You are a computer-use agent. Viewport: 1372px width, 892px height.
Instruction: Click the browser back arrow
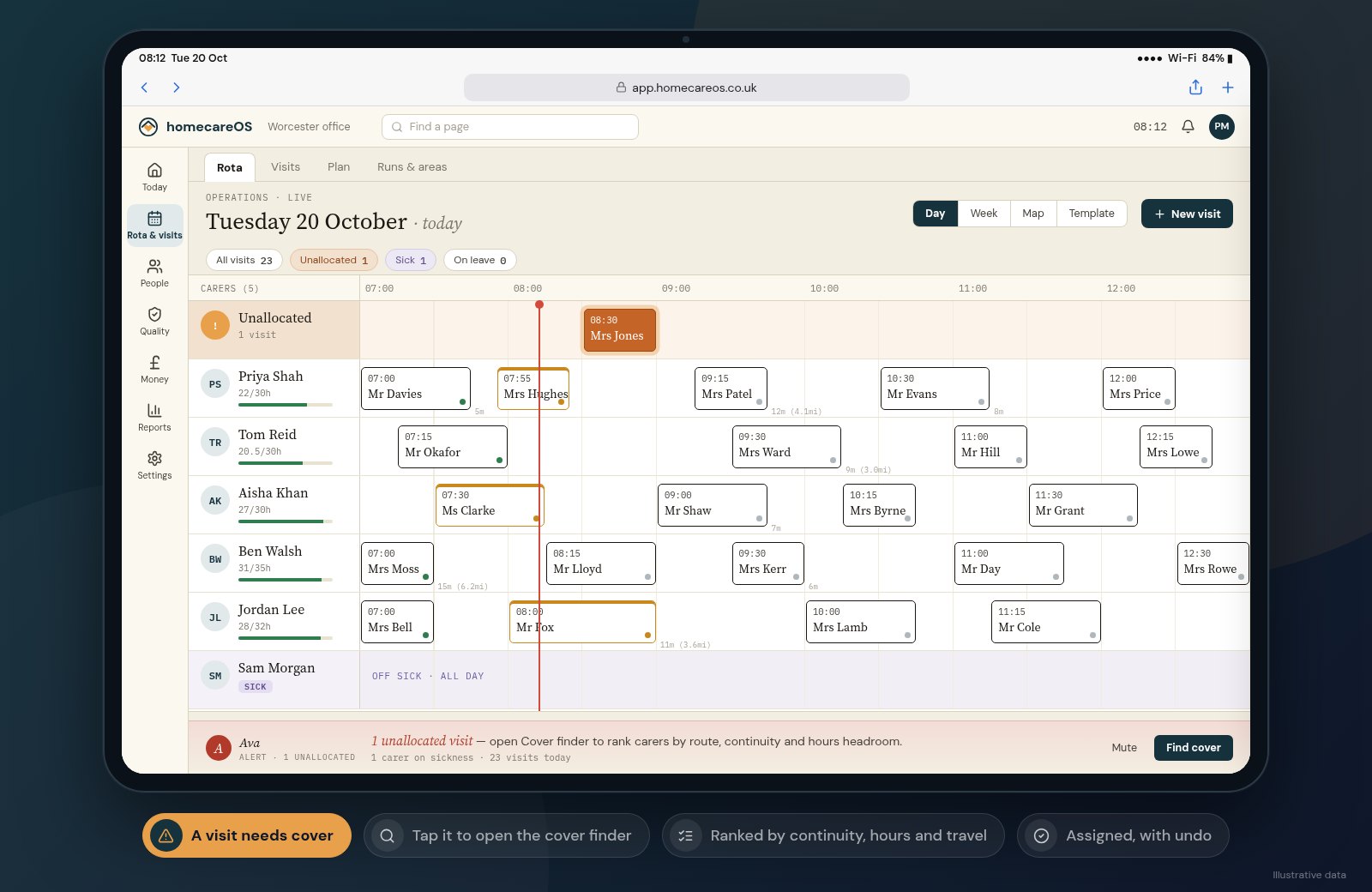click(x=144, y=87)
